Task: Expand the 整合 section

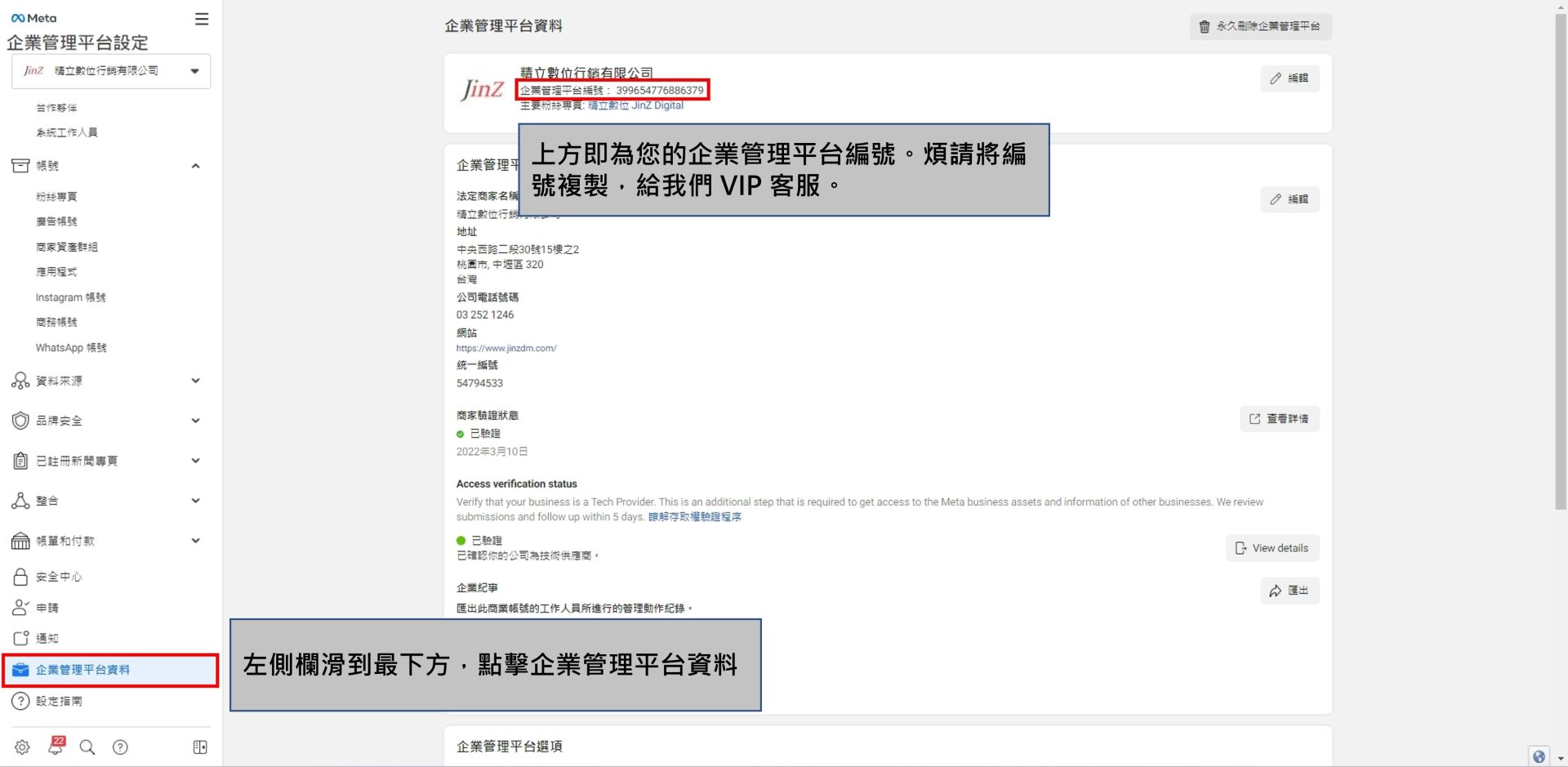Action: [195, 501]
